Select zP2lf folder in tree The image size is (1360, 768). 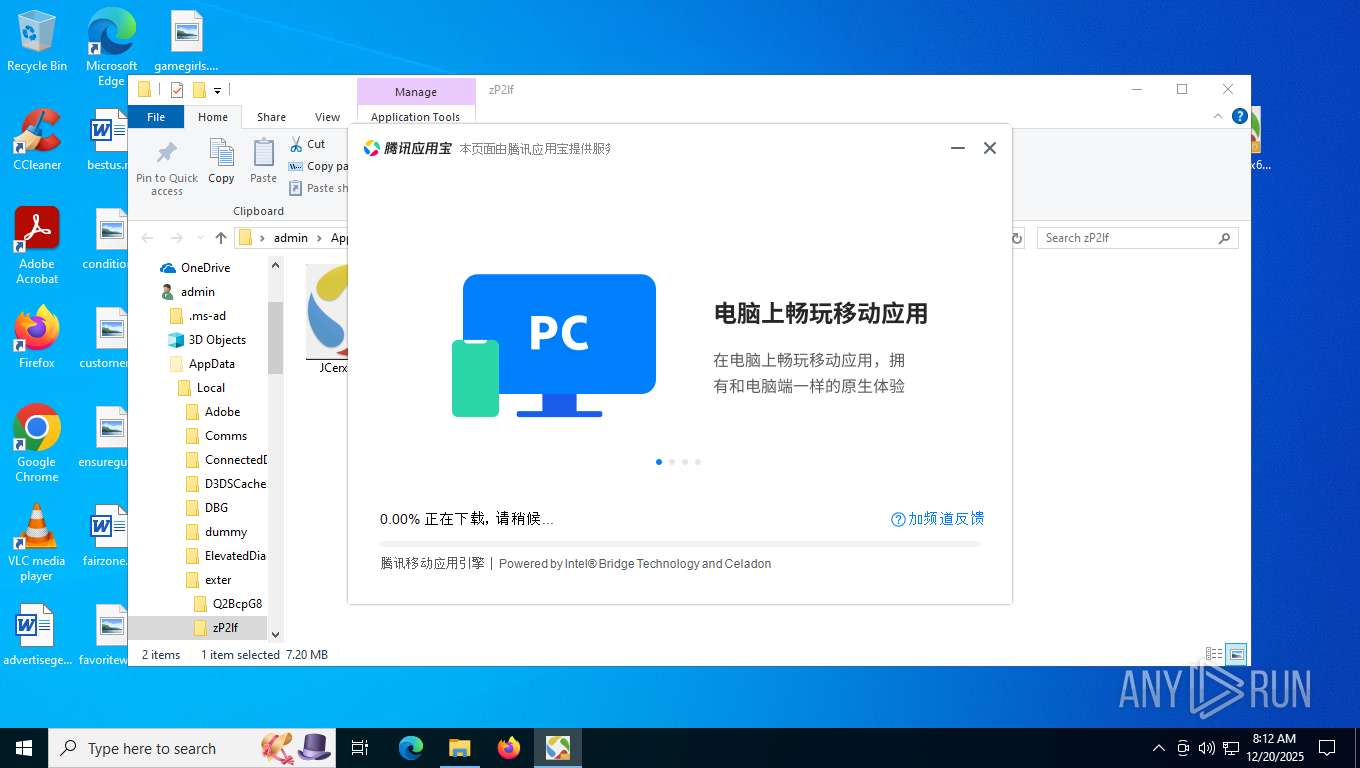coord(226,628)
